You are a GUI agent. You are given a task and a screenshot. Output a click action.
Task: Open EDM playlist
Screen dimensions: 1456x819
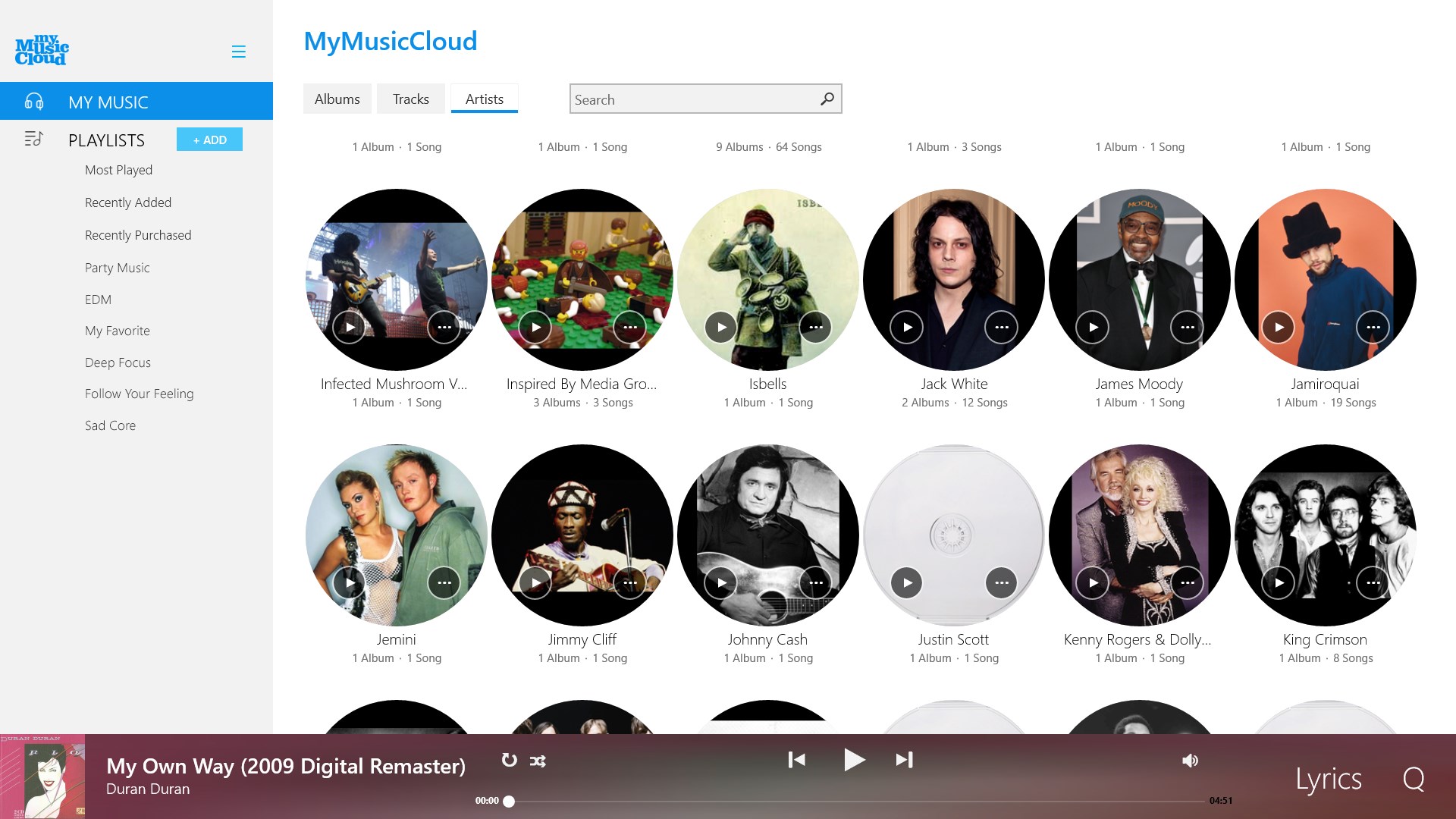(98, 300)
